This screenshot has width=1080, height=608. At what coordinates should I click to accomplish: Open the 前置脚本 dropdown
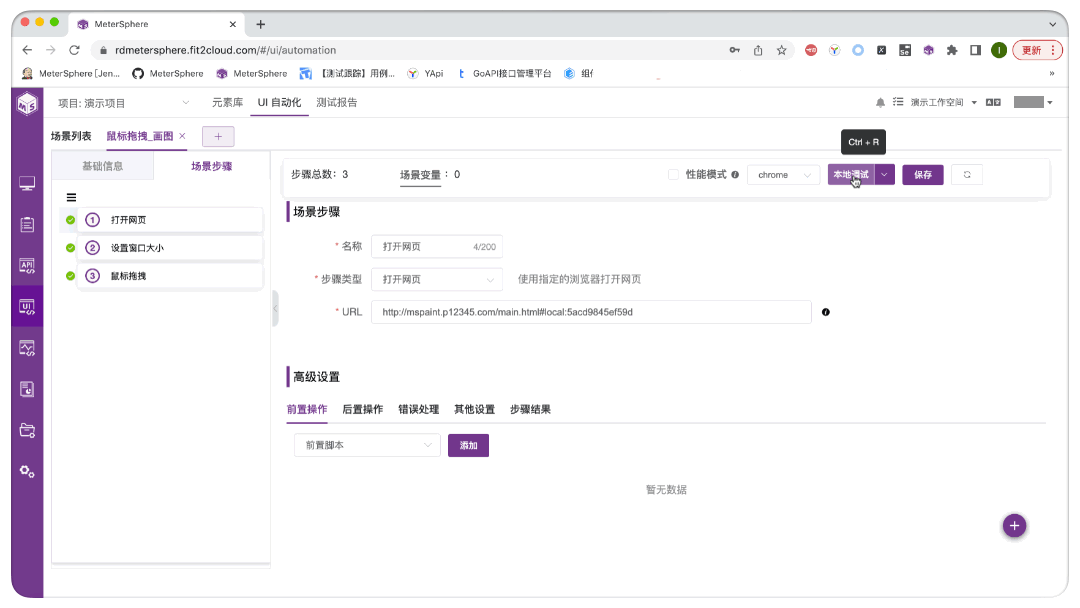(x=366, y=445)
